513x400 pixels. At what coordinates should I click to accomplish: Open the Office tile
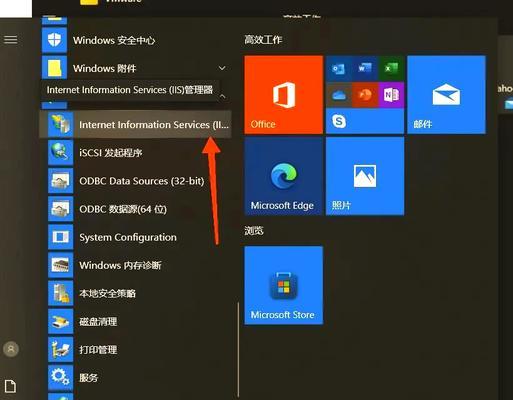283,95
